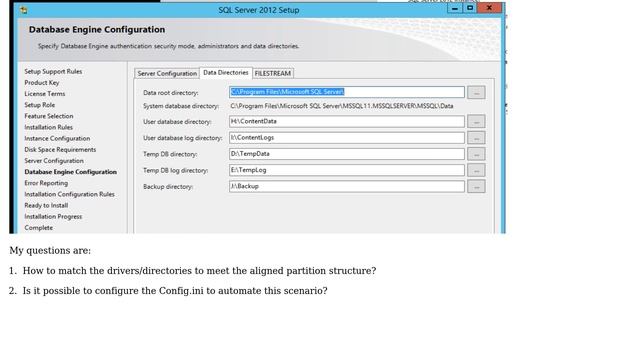Close the SQL Server 2012 Setup window
Screen dimensions: 640x360
click(x=489, y=8)
